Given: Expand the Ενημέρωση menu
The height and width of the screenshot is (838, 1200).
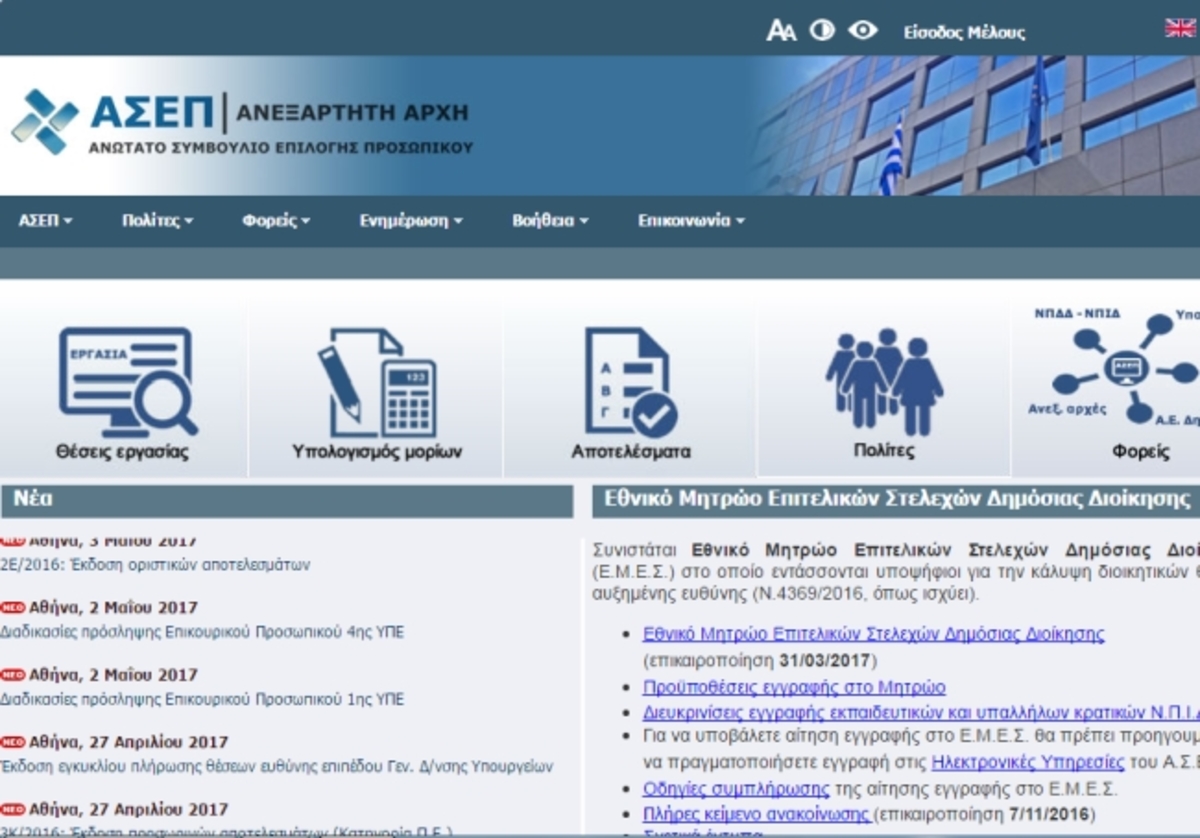Looking at the screenshot, I should coord(411,221).
